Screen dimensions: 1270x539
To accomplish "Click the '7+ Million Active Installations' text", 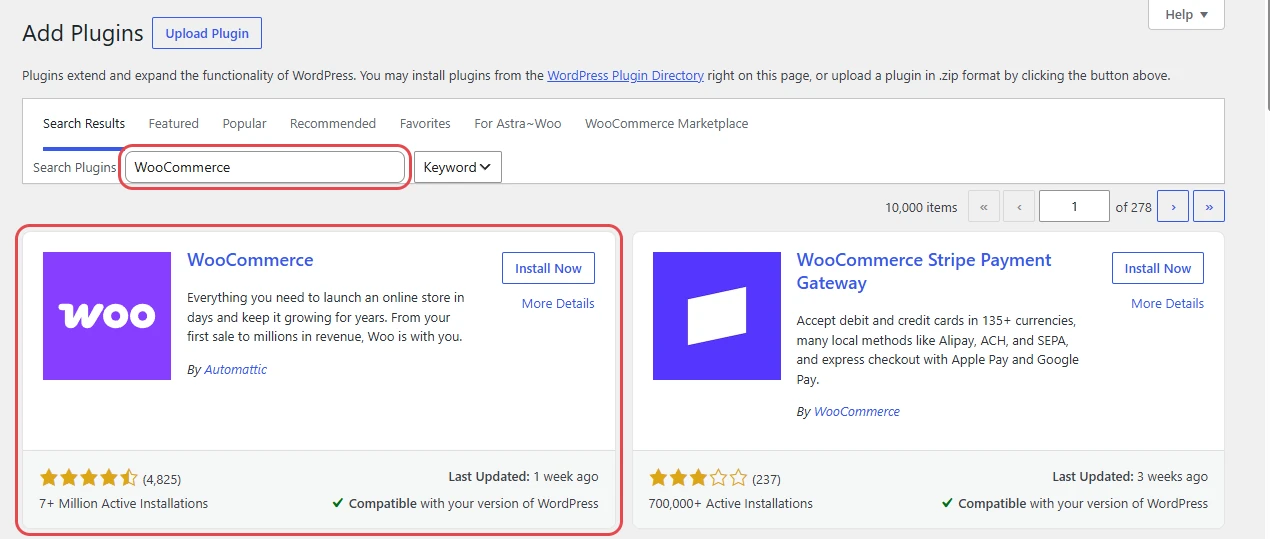I will pyautogui.click(x=124, y=504).
